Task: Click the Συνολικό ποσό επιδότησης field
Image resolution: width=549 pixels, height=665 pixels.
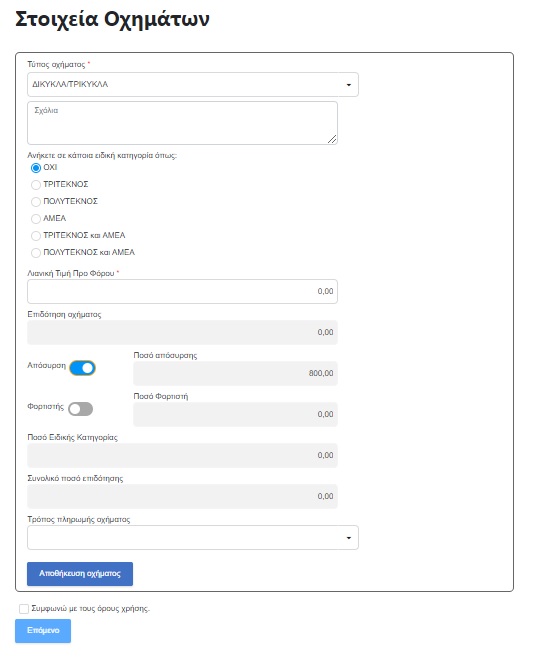Action: (x=182, y=496)
